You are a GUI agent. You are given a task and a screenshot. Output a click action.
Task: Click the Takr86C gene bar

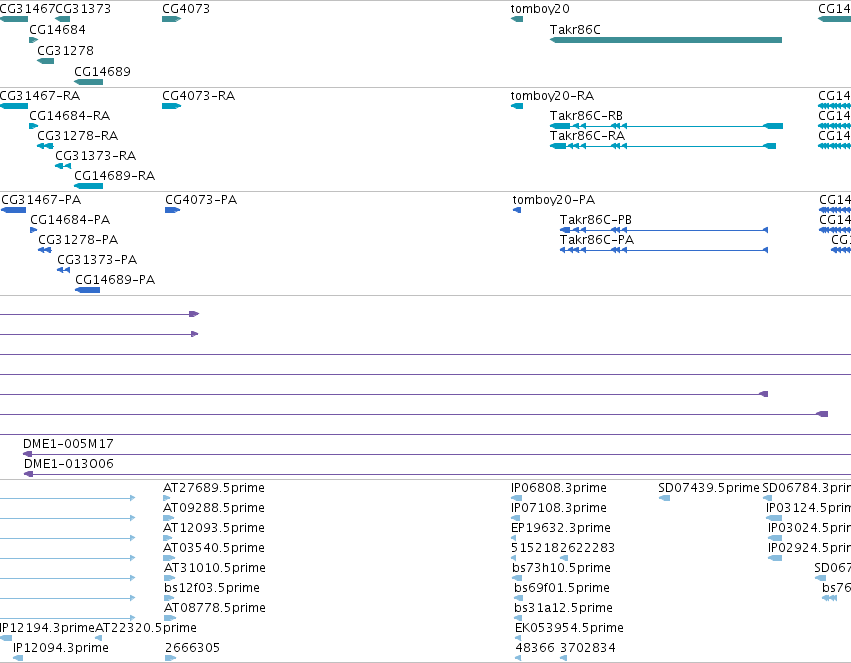(x=665, y=40)
